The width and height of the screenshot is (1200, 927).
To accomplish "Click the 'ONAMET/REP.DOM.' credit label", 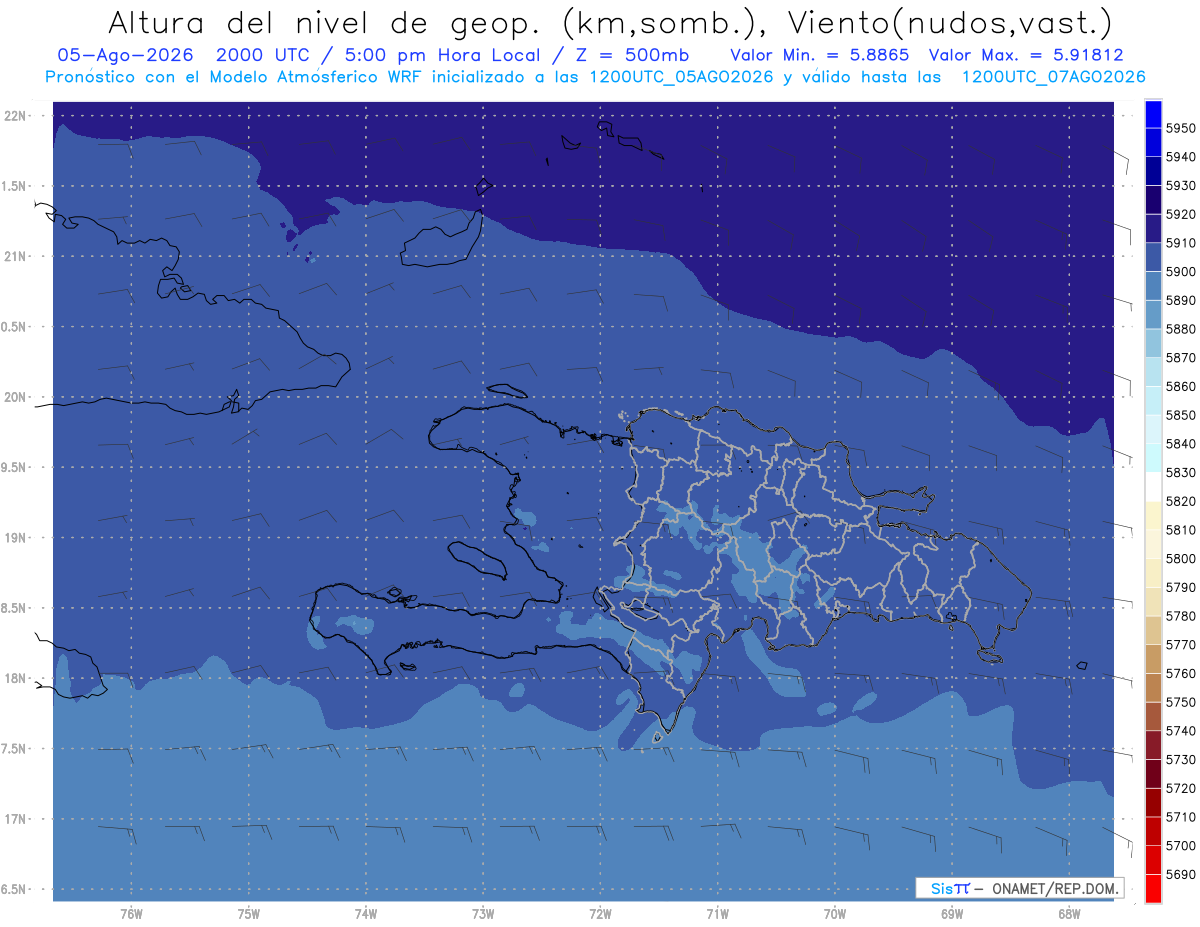I will 1055,888.
